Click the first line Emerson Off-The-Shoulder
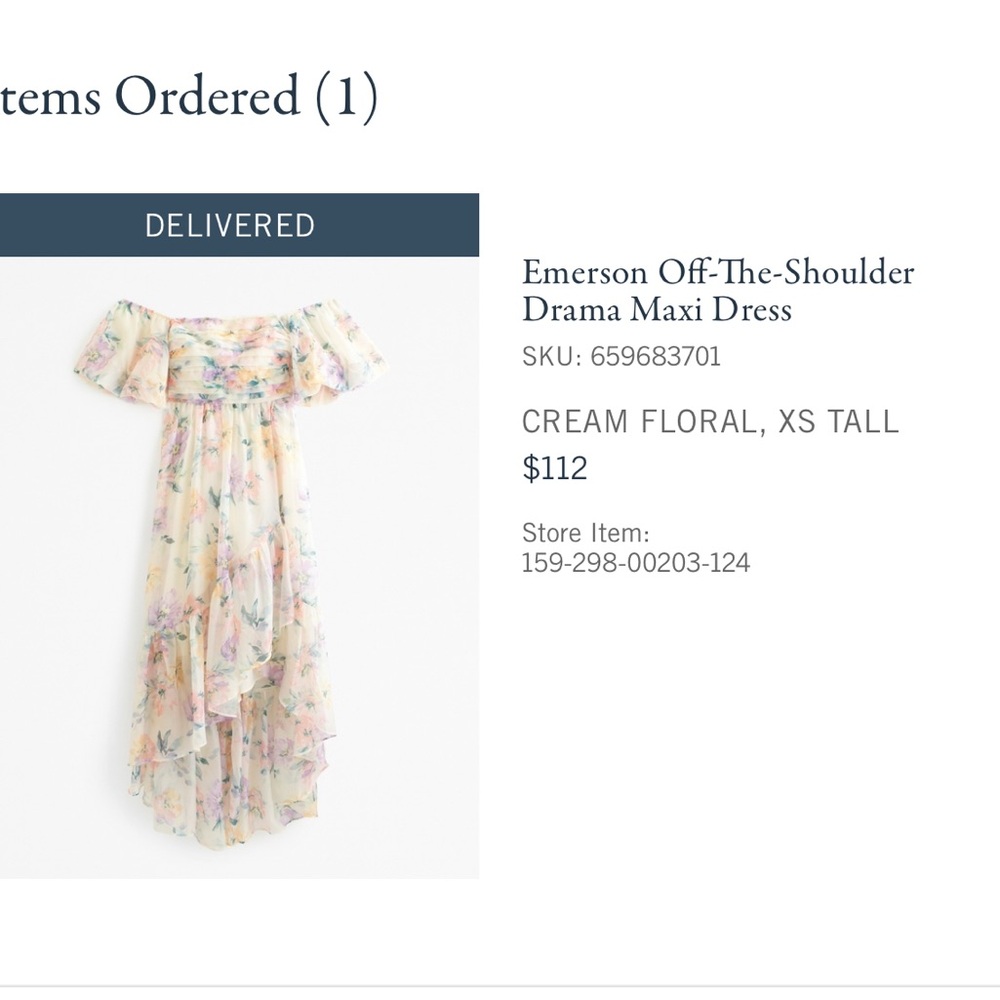 tap(716, 272)
